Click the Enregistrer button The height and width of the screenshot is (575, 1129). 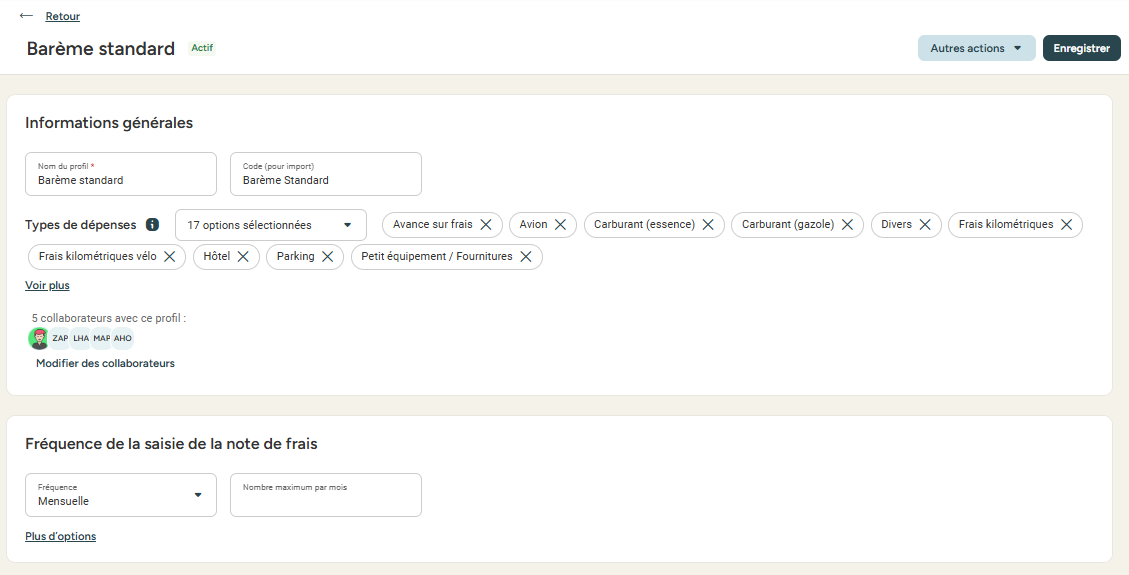point(1081,48)
